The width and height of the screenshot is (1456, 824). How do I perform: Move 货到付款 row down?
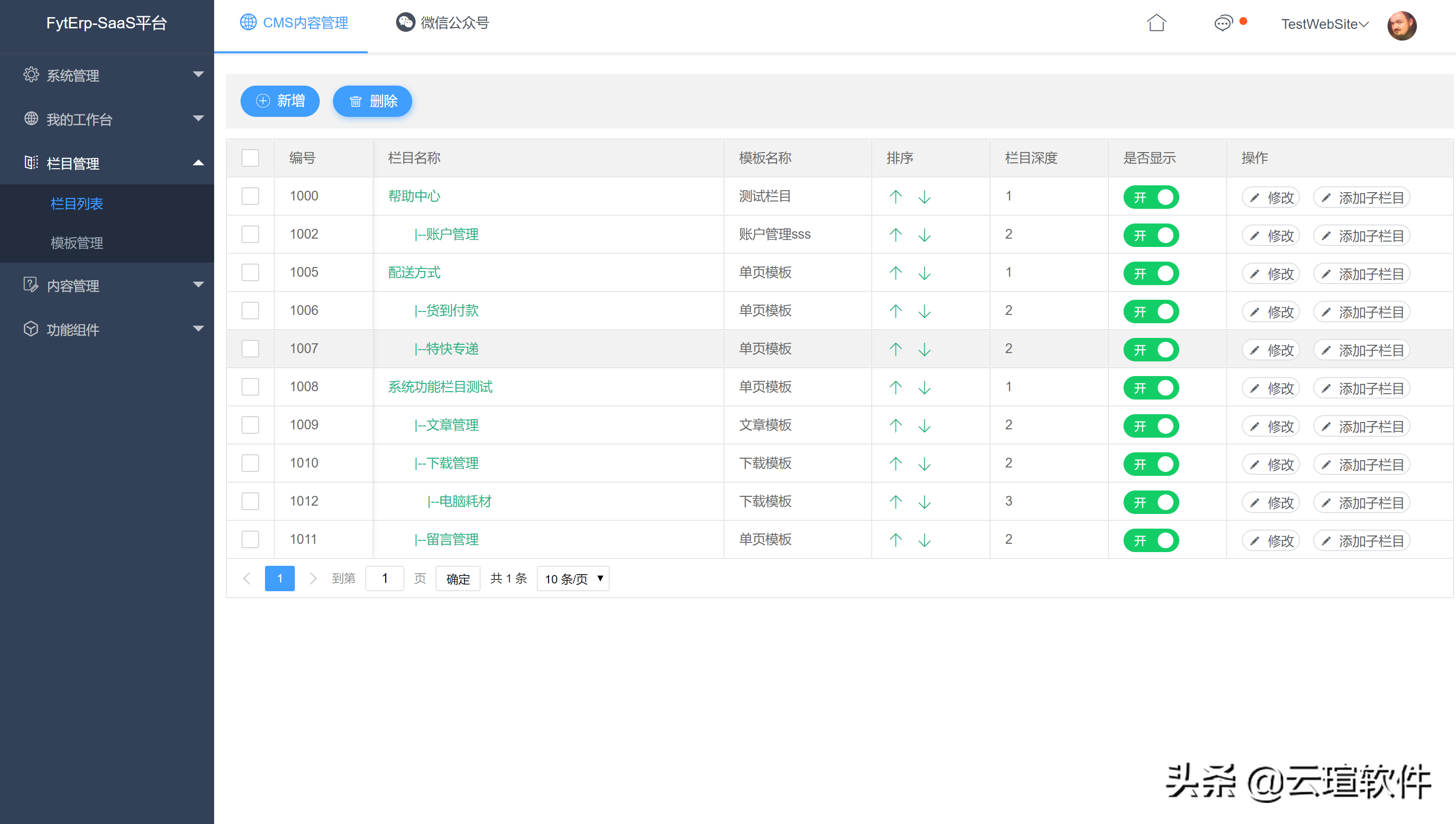coord(924,312)
